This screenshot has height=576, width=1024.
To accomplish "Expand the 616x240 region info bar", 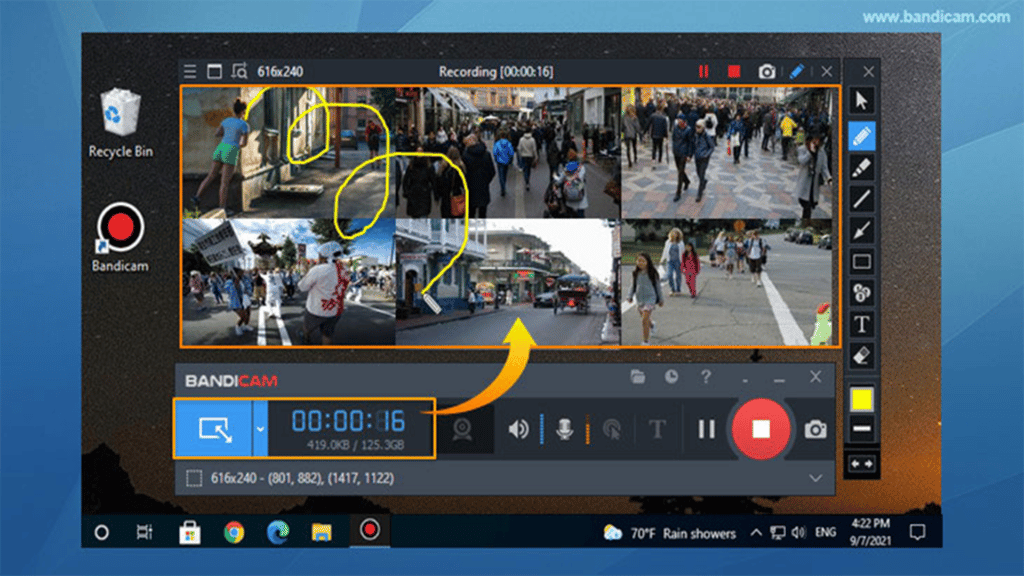I will pyautogui.click(x=814, y=479).
